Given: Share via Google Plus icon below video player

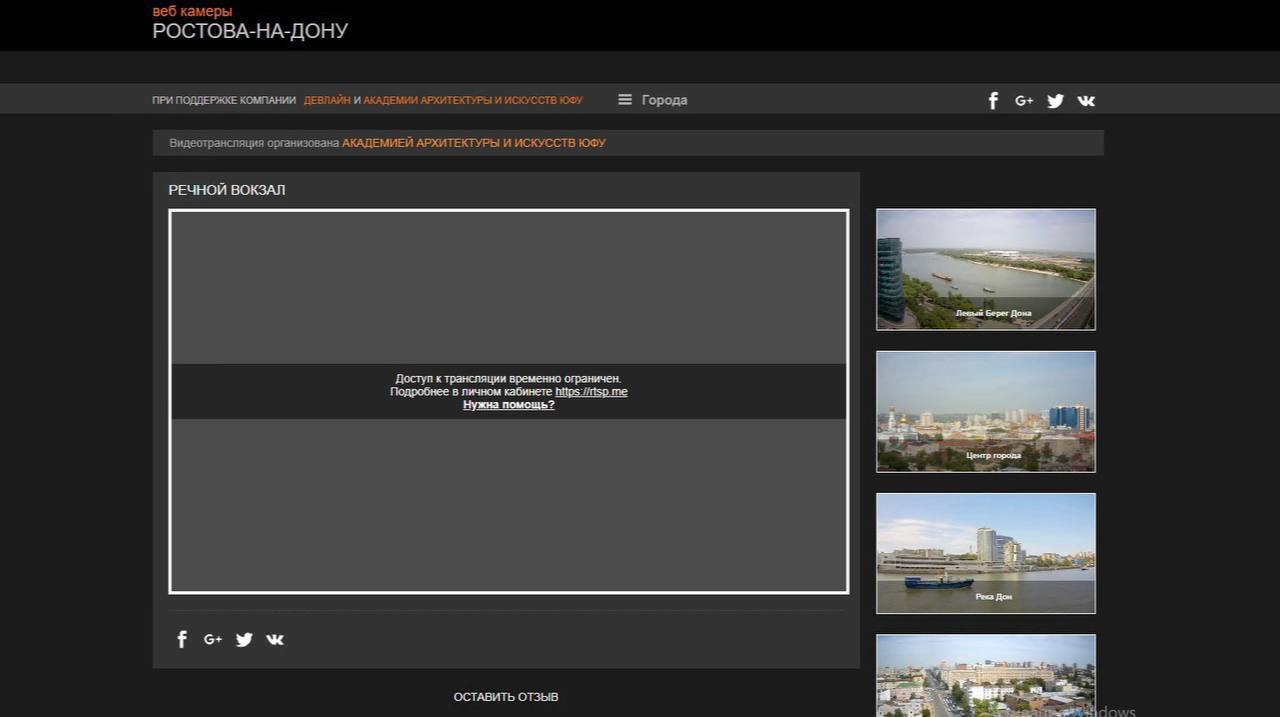Looking at the screenshot, I should (213, 639).
